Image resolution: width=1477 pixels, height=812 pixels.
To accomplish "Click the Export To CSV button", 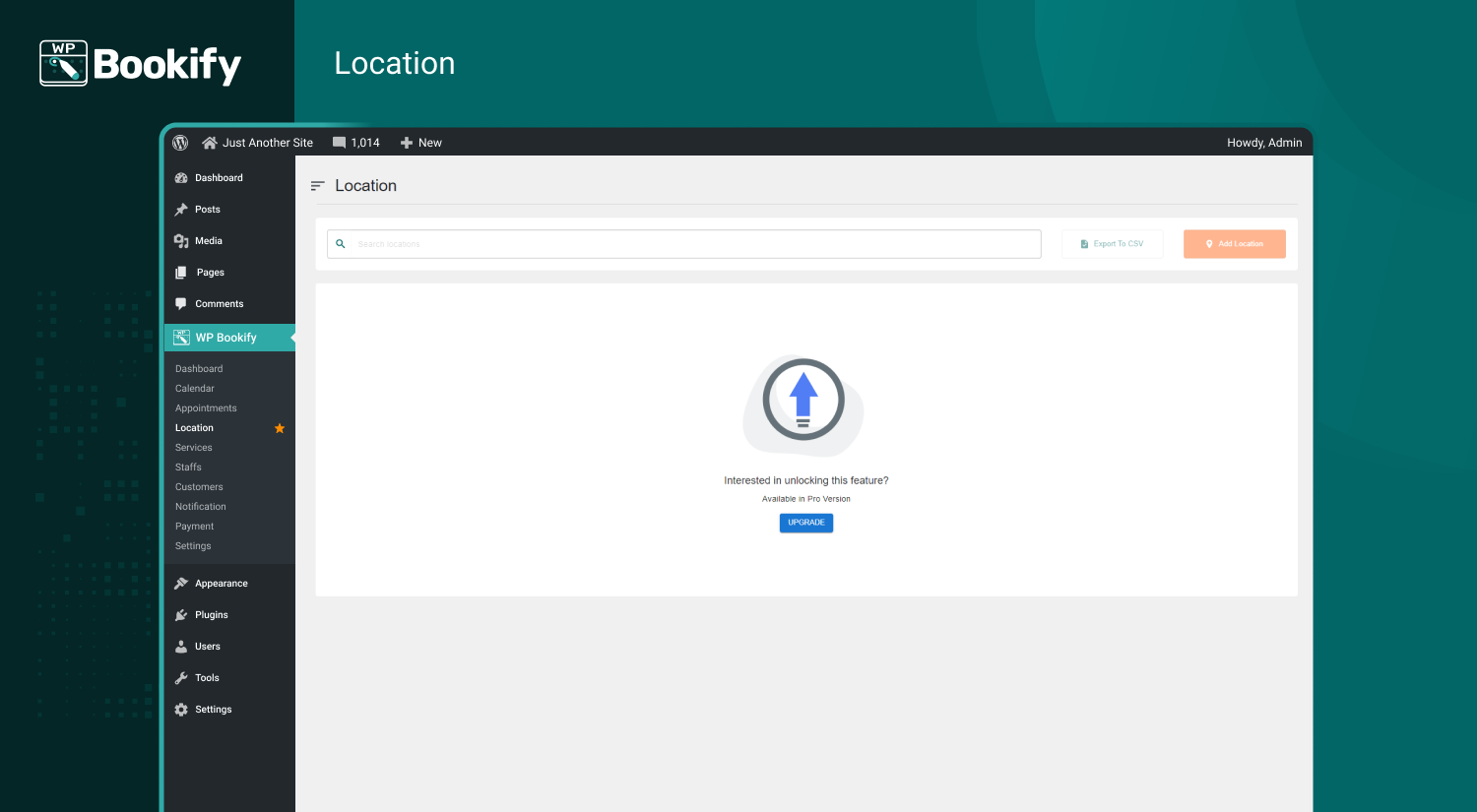I will [1112, 243].
